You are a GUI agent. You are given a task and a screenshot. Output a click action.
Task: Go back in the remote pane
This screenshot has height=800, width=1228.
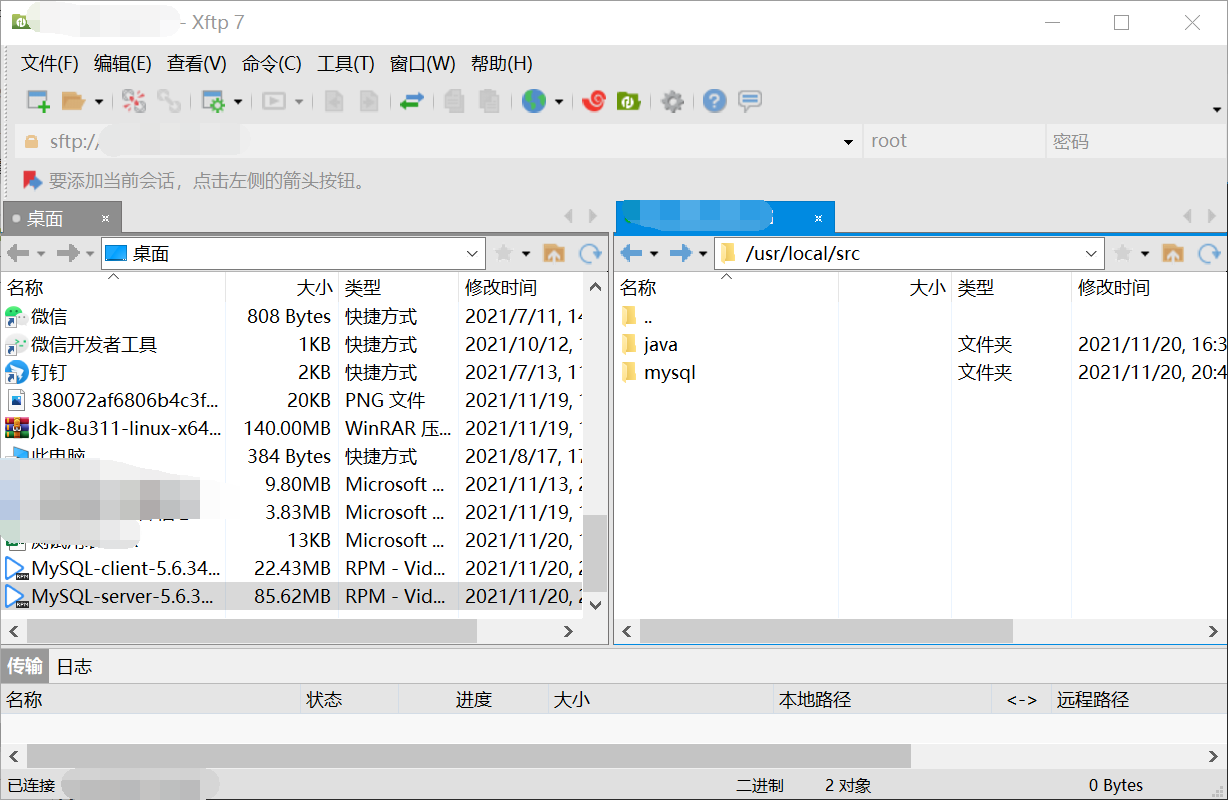pyautogui.click(x=631, y=253)
